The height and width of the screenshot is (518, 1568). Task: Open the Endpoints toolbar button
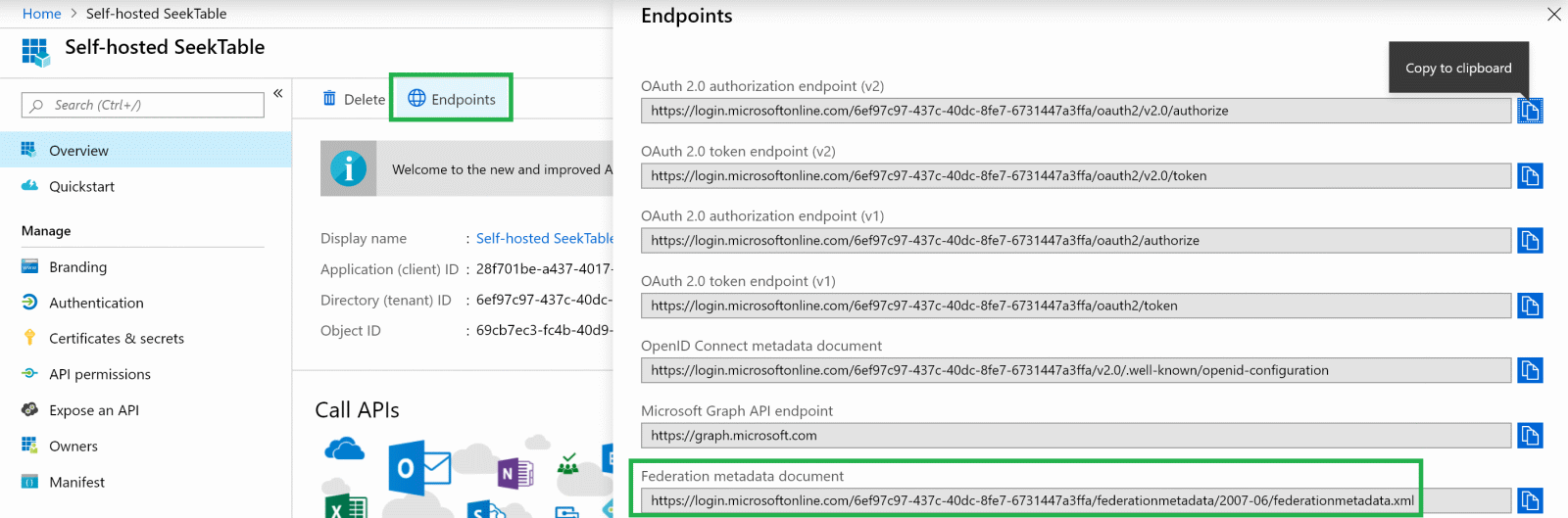tap(452, 99)
